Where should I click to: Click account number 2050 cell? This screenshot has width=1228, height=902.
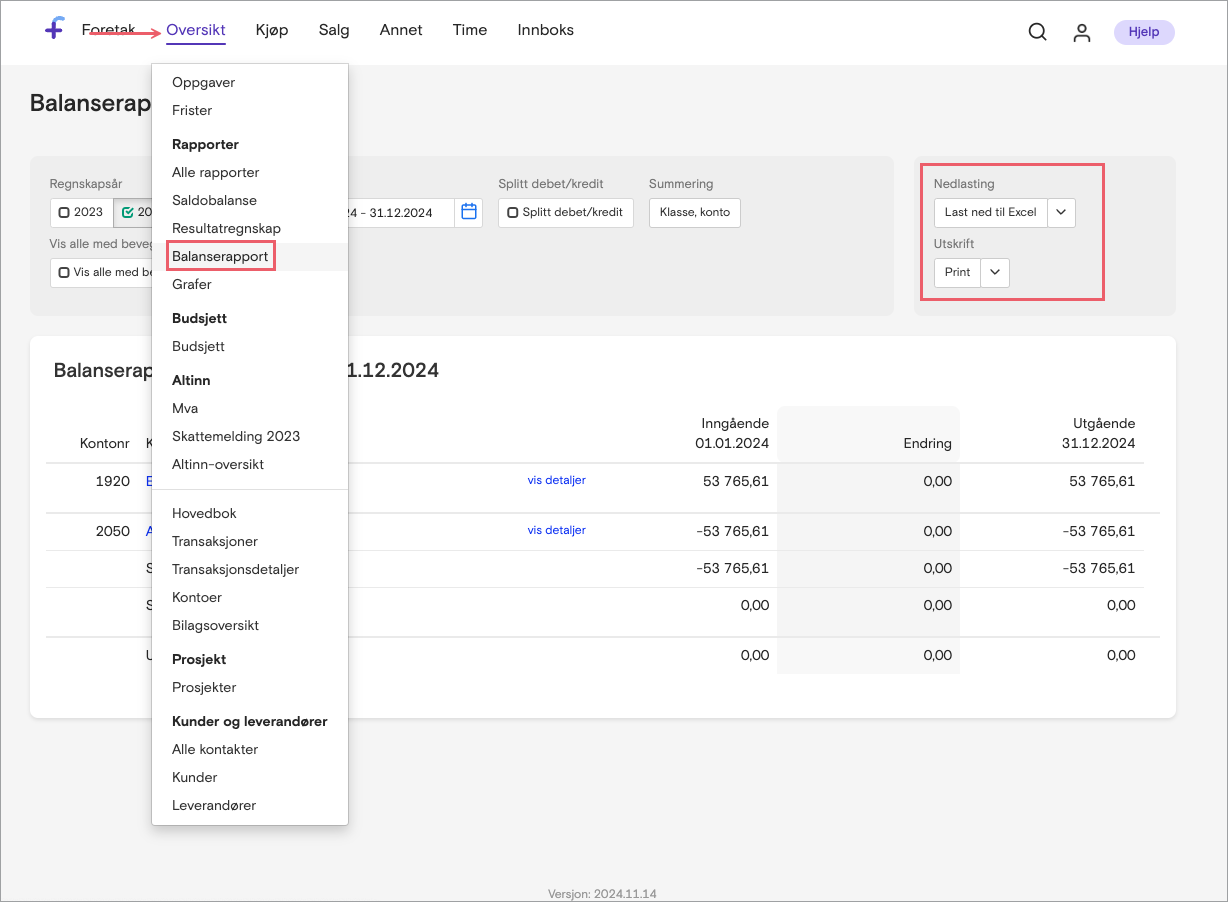tap(113, 531)
